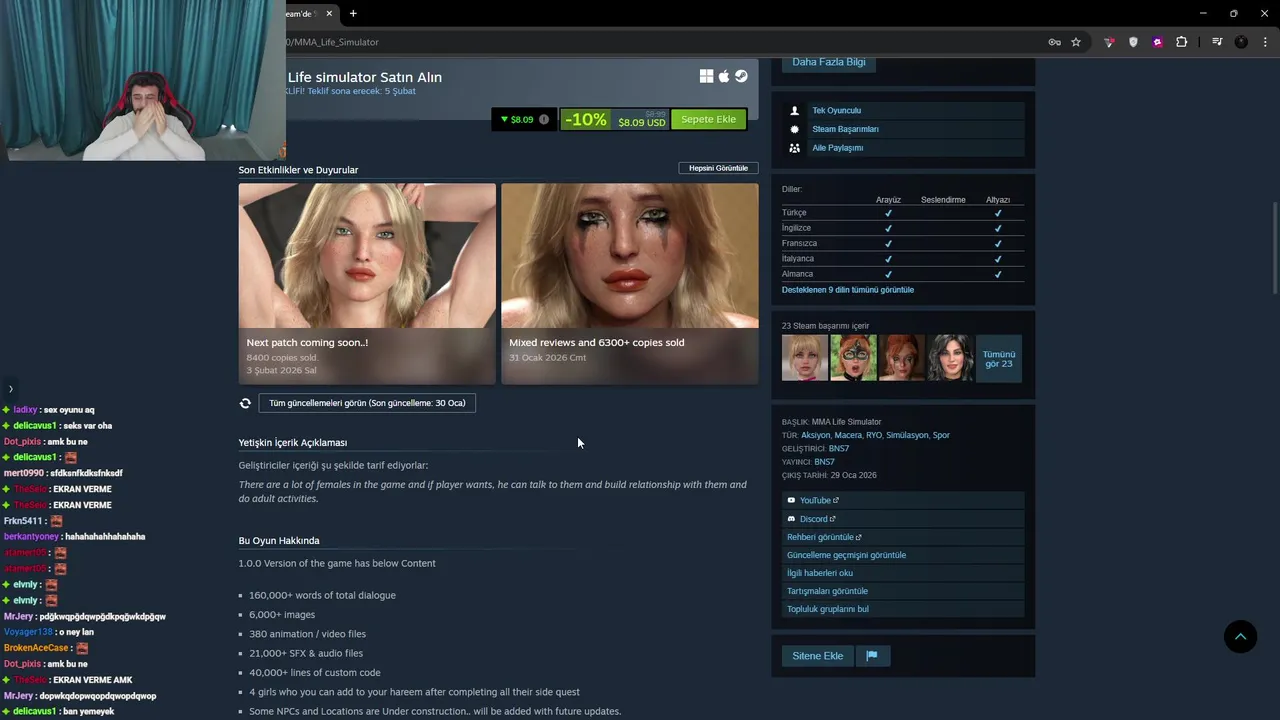Click the Apple macOS platform icon

[x=724, y=76]
